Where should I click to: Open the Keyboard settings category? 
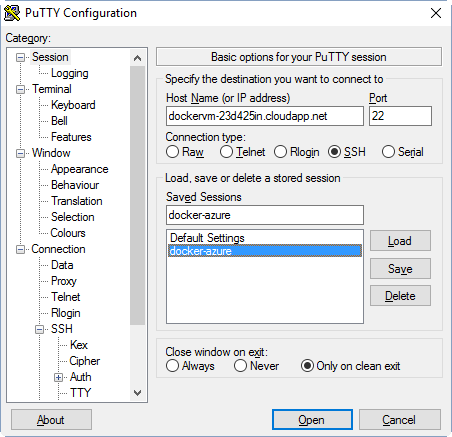click(x=73, y=105)
